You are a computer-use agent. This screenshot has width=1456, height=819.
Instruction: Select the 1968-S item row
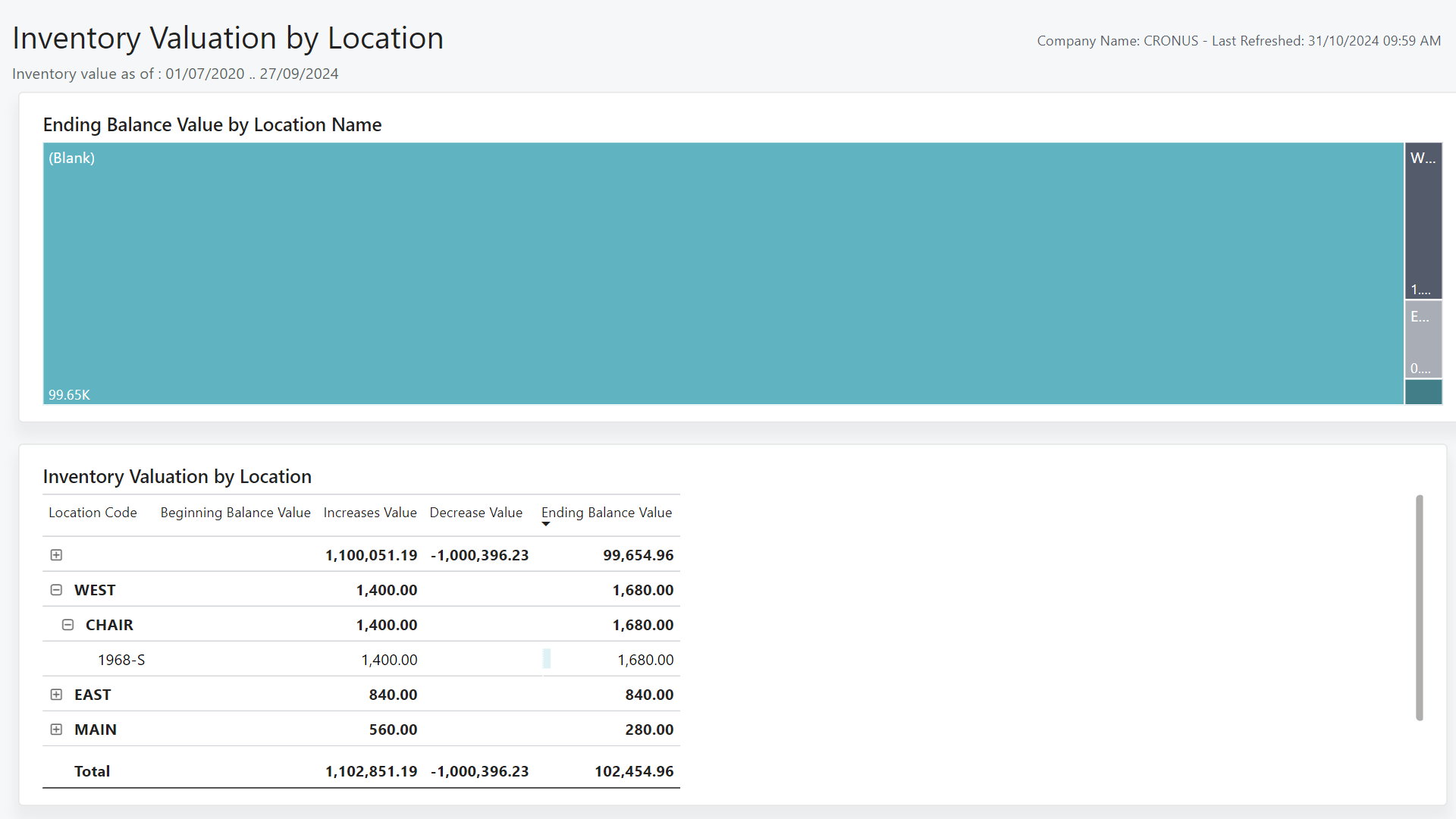click(121, 659)
